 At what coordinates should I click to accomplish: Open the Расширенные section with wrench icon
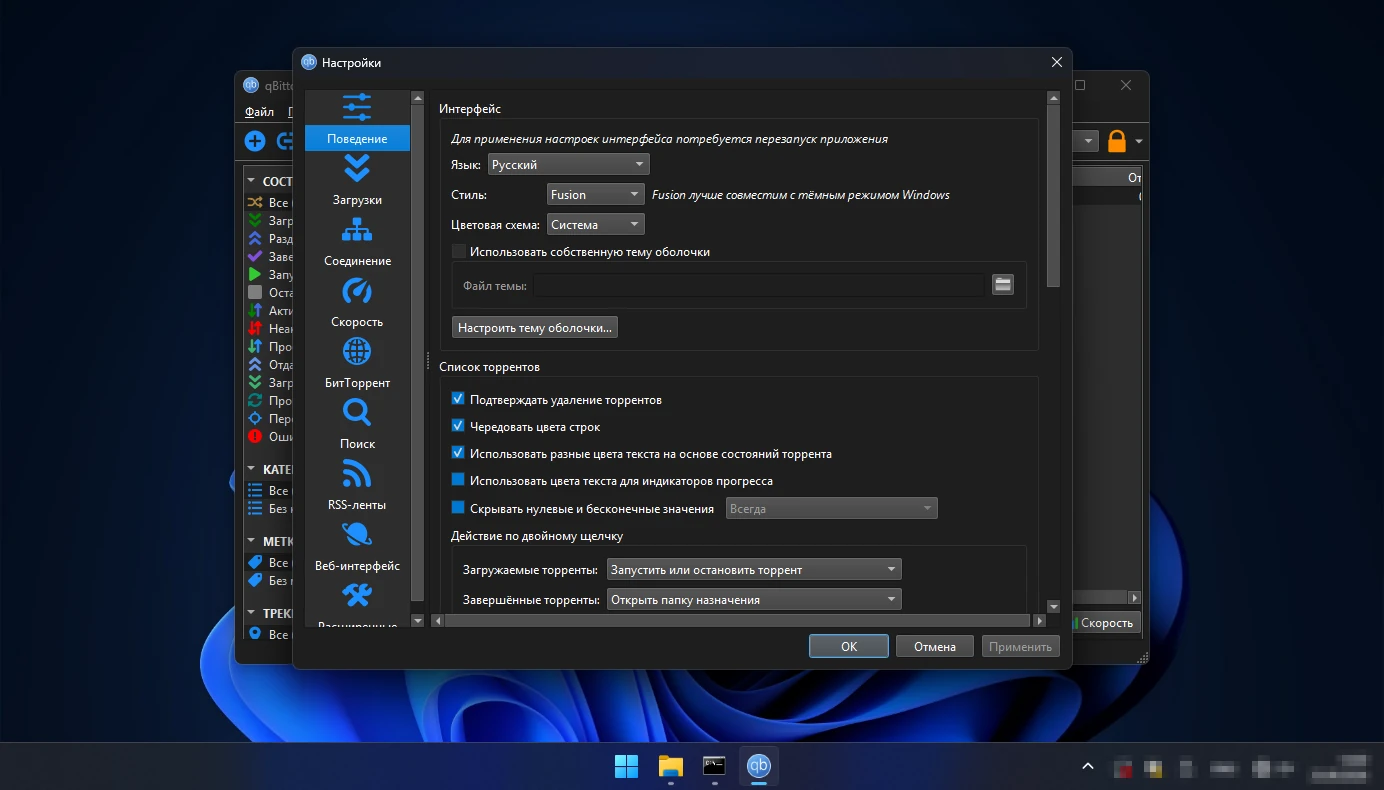click(x=357, y=604)
